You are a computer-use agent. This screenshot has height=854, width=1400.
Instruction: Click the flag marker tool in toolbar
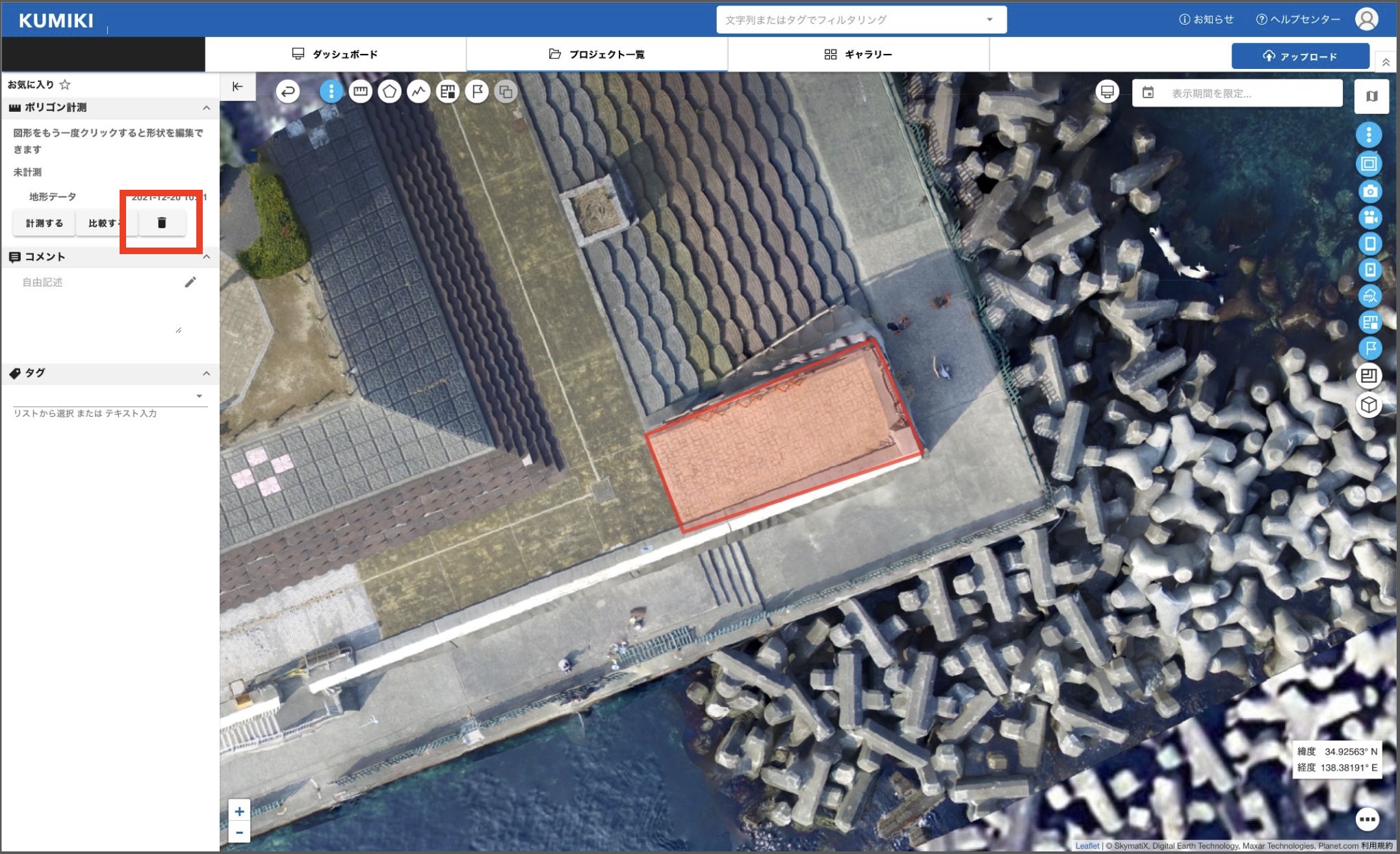(x=477, y=92)
